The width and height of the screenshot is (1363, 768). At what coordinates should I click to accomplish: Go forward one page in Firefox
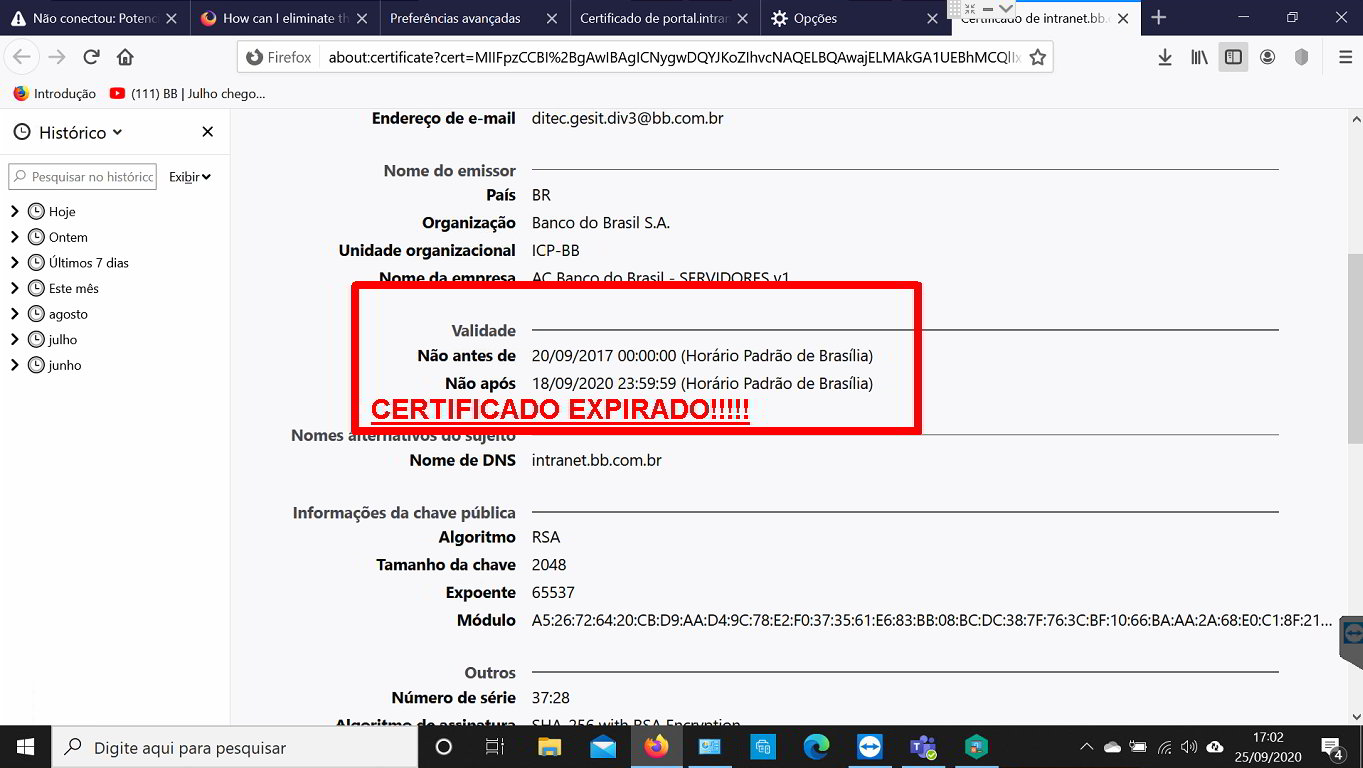pos(57,57)
